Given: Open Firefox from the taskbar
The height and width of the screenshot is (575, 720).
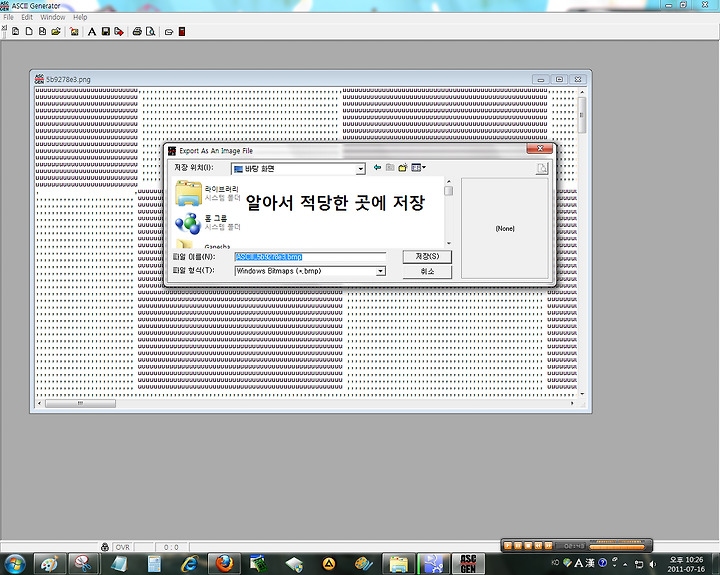Looking at the screenshot, I should coord(224,564).
